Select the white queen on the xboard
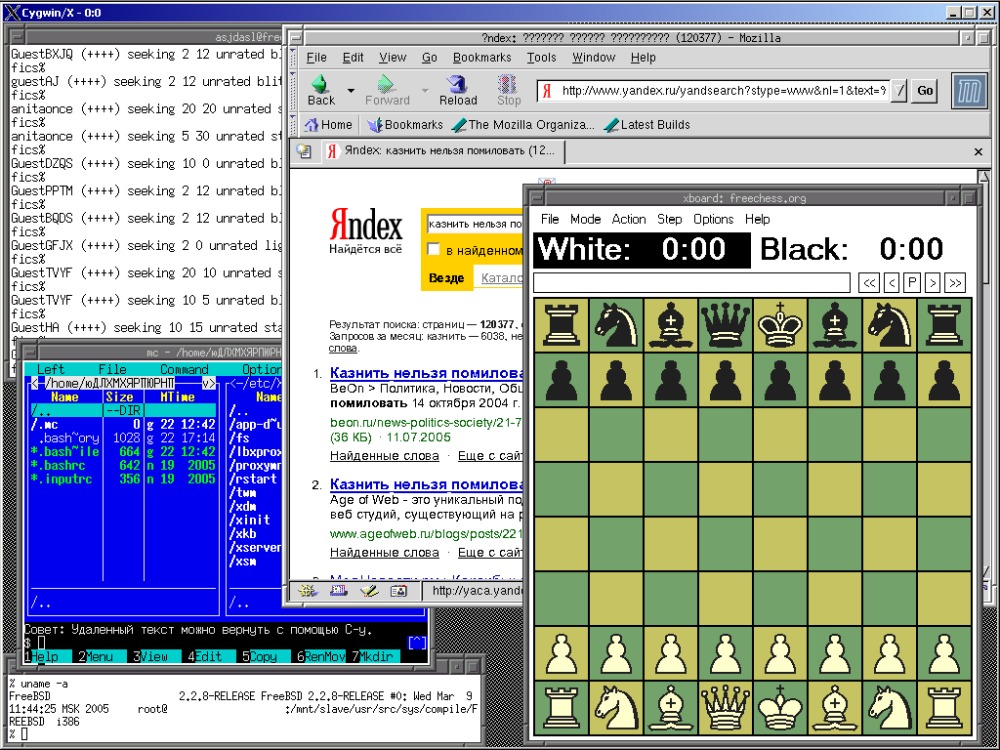The height and width of the screenshot is (750, 1000). tap(725, 708)
